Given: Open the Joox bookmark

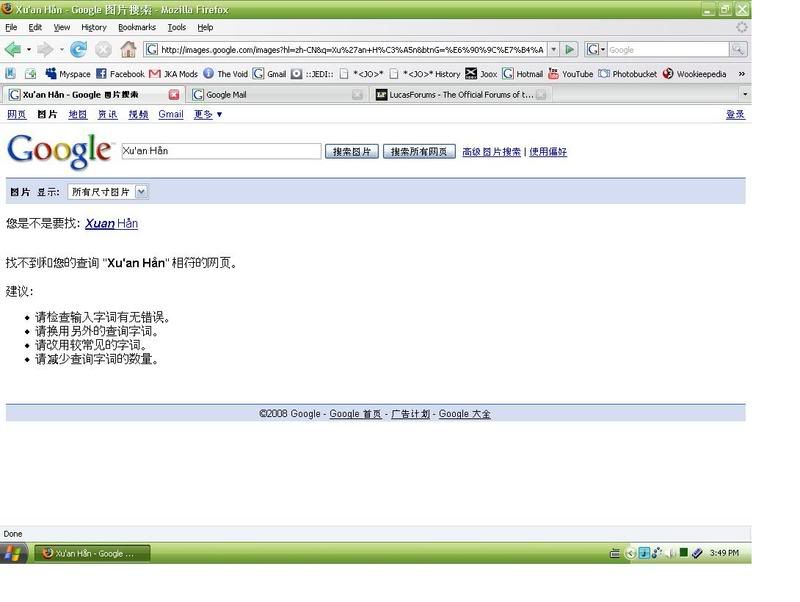Looking at the screenshot, I should (x=481, y=74).
